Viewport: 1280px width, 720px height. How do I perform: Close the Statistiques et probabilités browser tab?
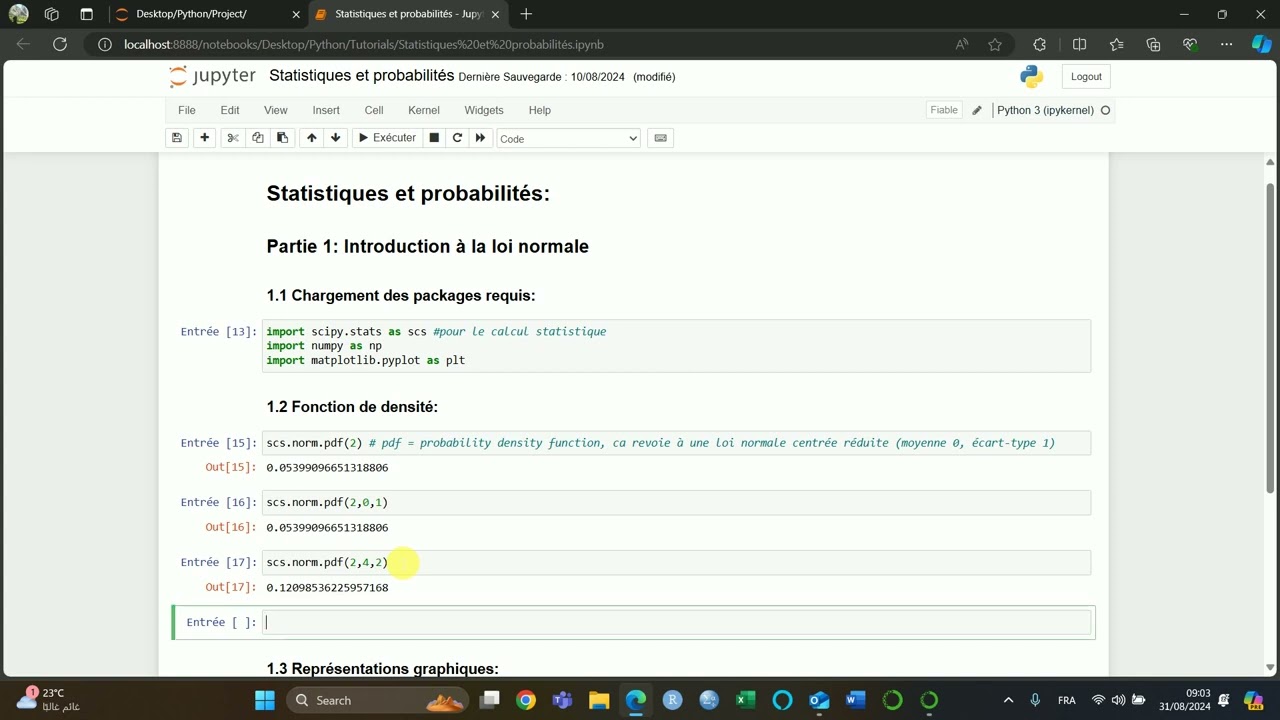[x=497, y=14]
